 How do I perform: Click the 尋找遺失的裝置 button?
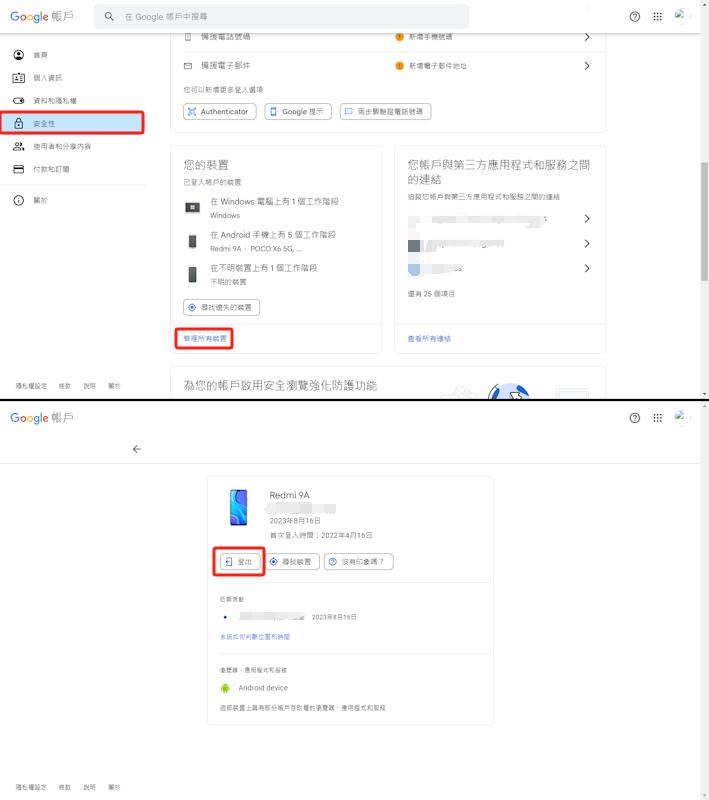(x=221, y=307)
